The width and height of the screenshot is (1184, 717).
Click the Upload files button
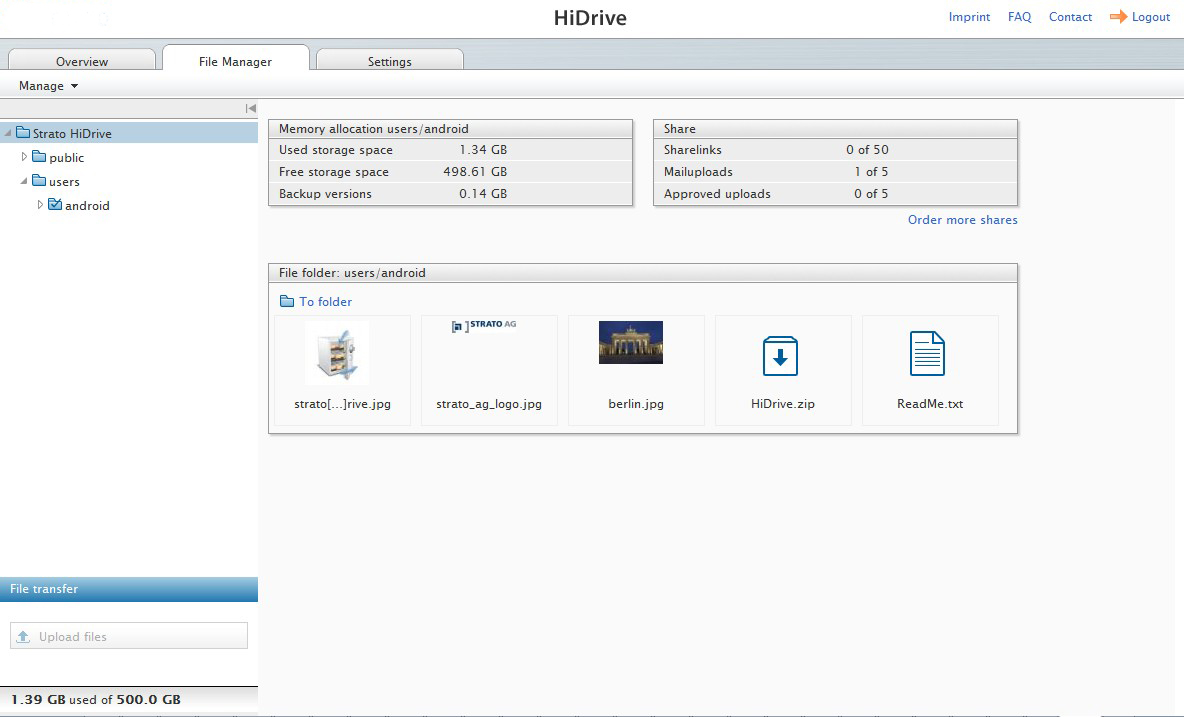click(x=128, y=635)
